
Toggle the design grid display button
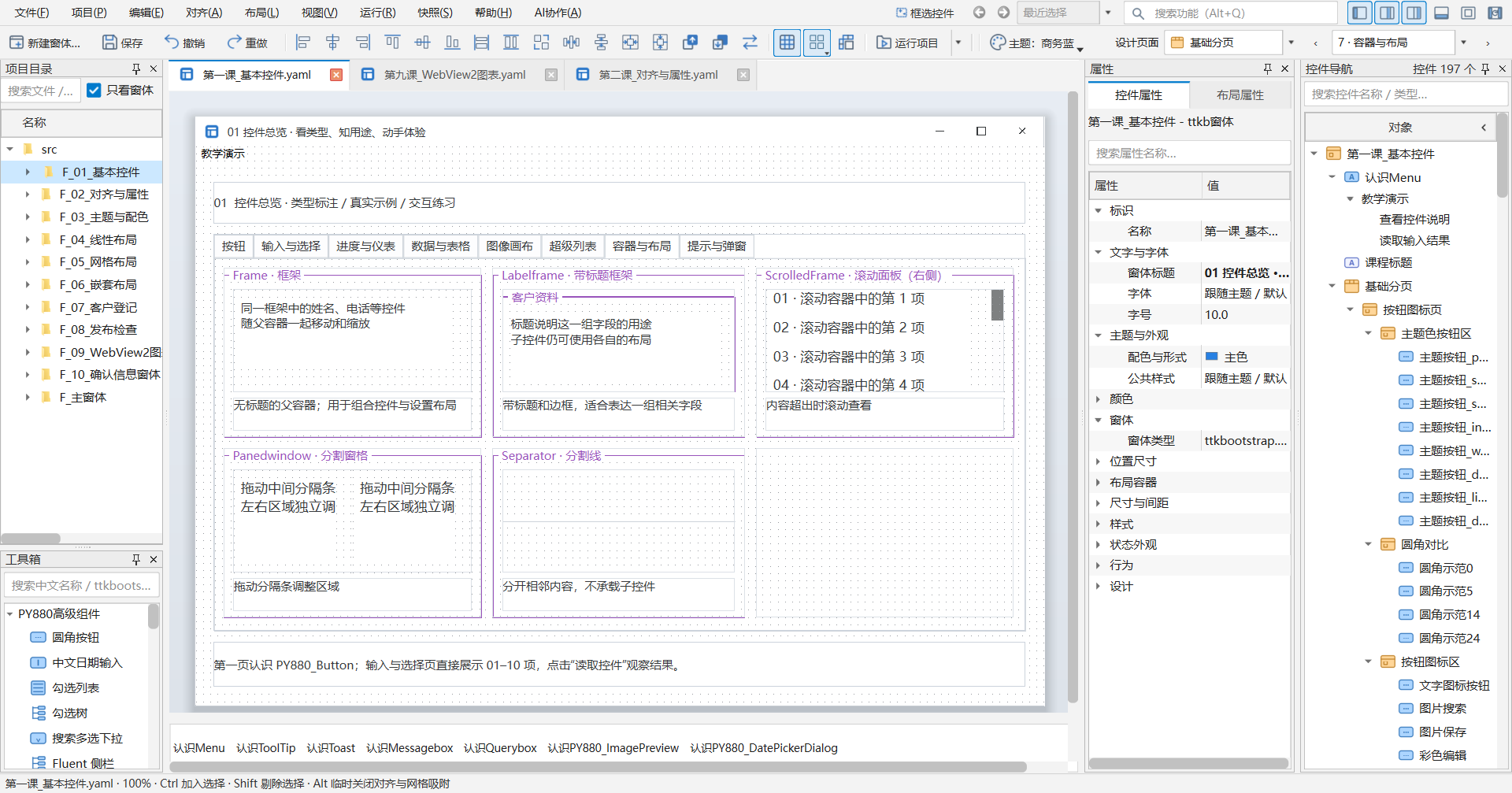click(787, 43)
